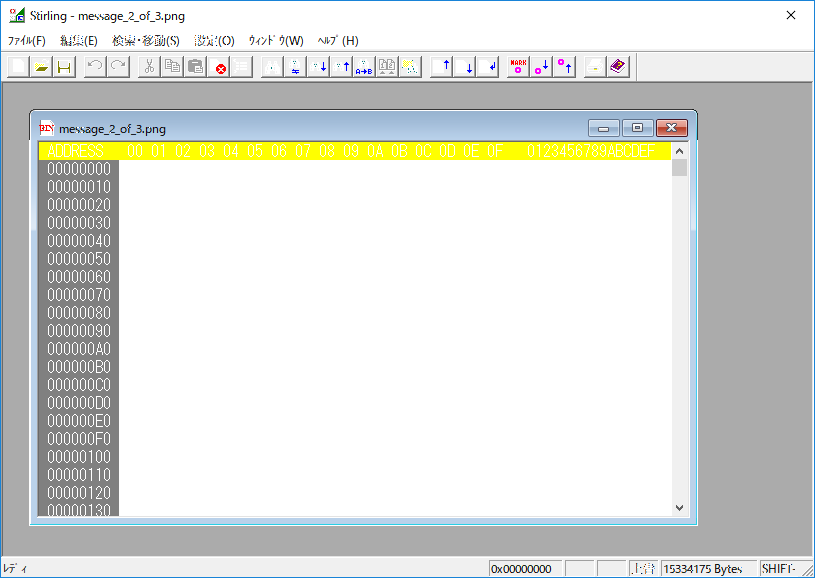
Task: Click the select-all list icon
Action: pyautogui.click(x=241, y=67)
